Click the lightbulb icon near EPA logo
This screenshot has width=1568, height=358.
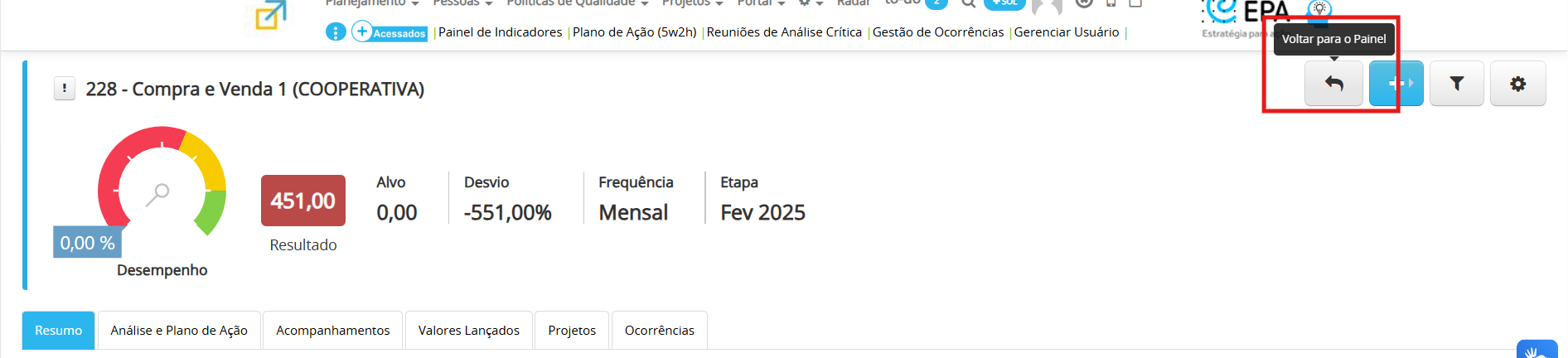[1319, 8]
